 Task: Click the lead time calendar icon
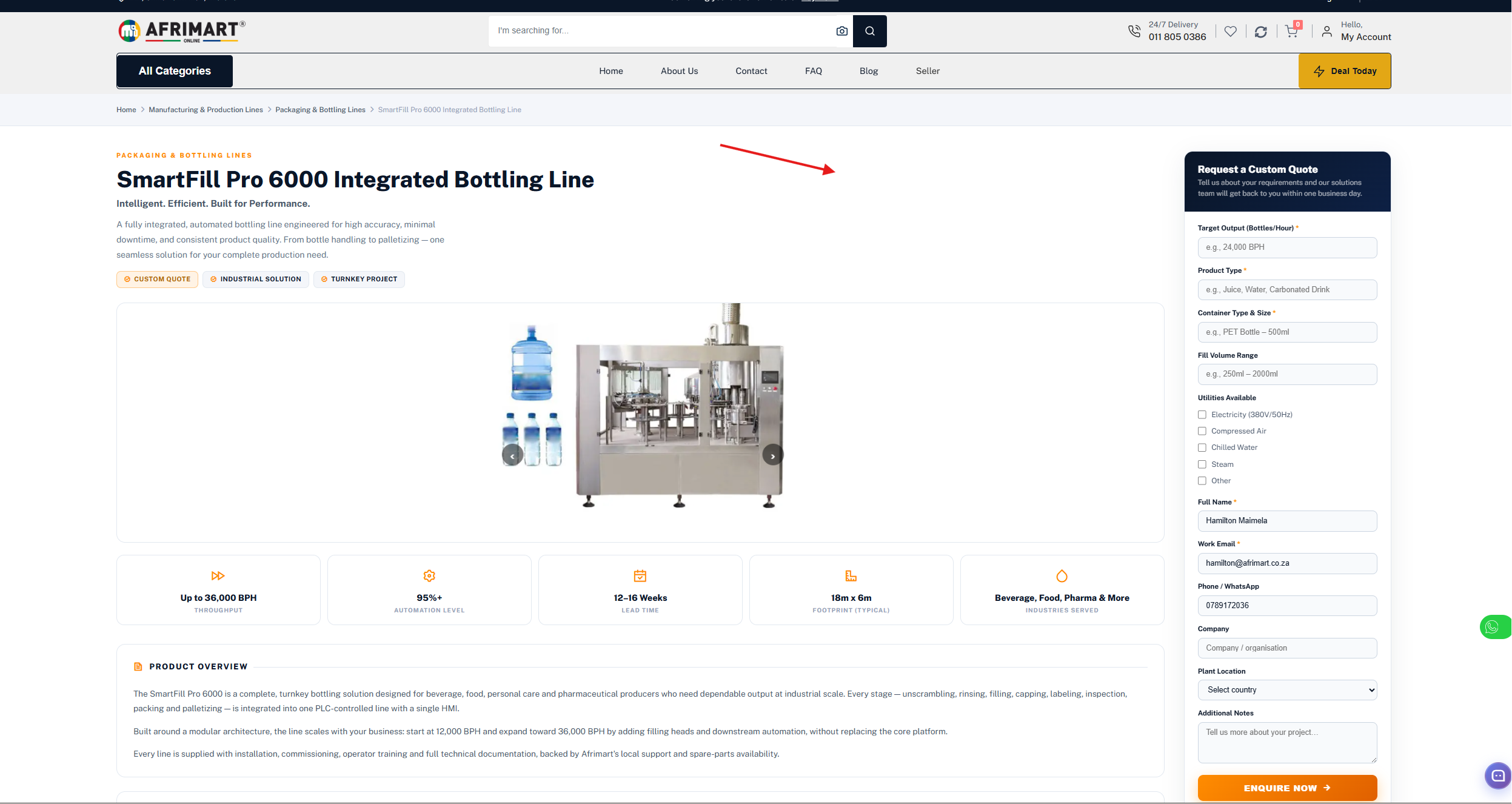pos(640,575)
